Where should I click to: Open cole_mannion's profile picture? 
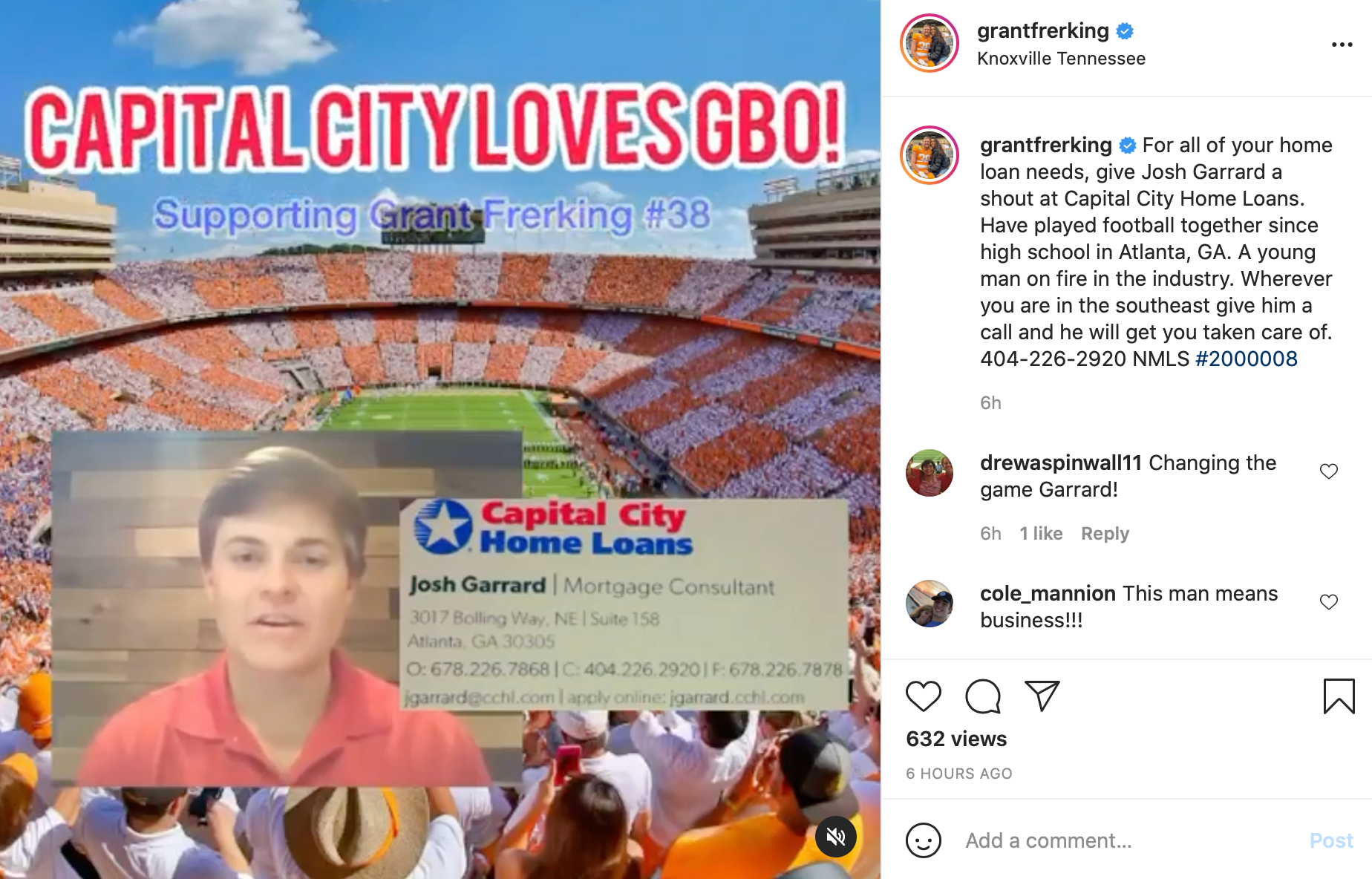coord(930,604)
